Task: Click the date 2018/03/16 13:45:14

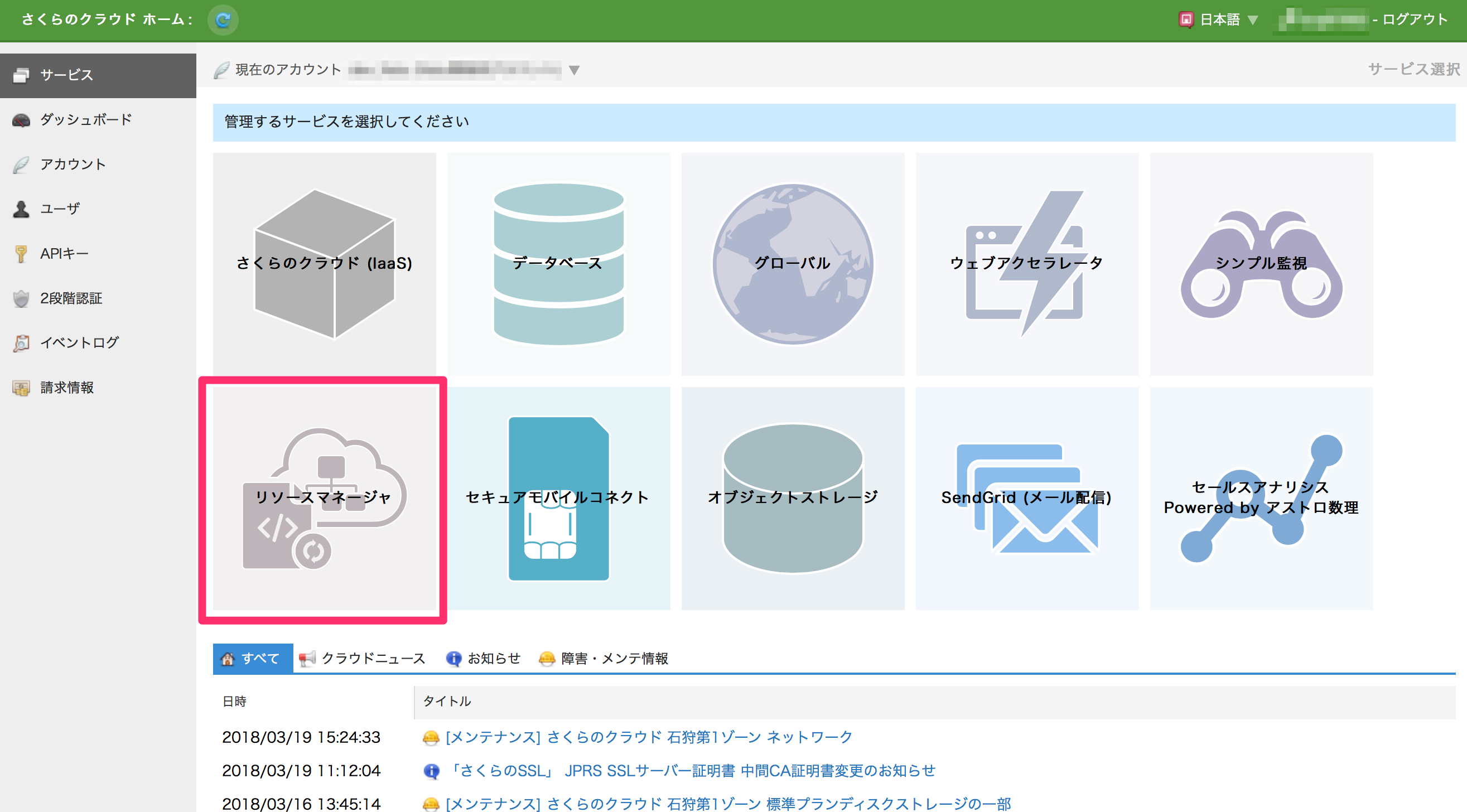Action: pos(301,804)
